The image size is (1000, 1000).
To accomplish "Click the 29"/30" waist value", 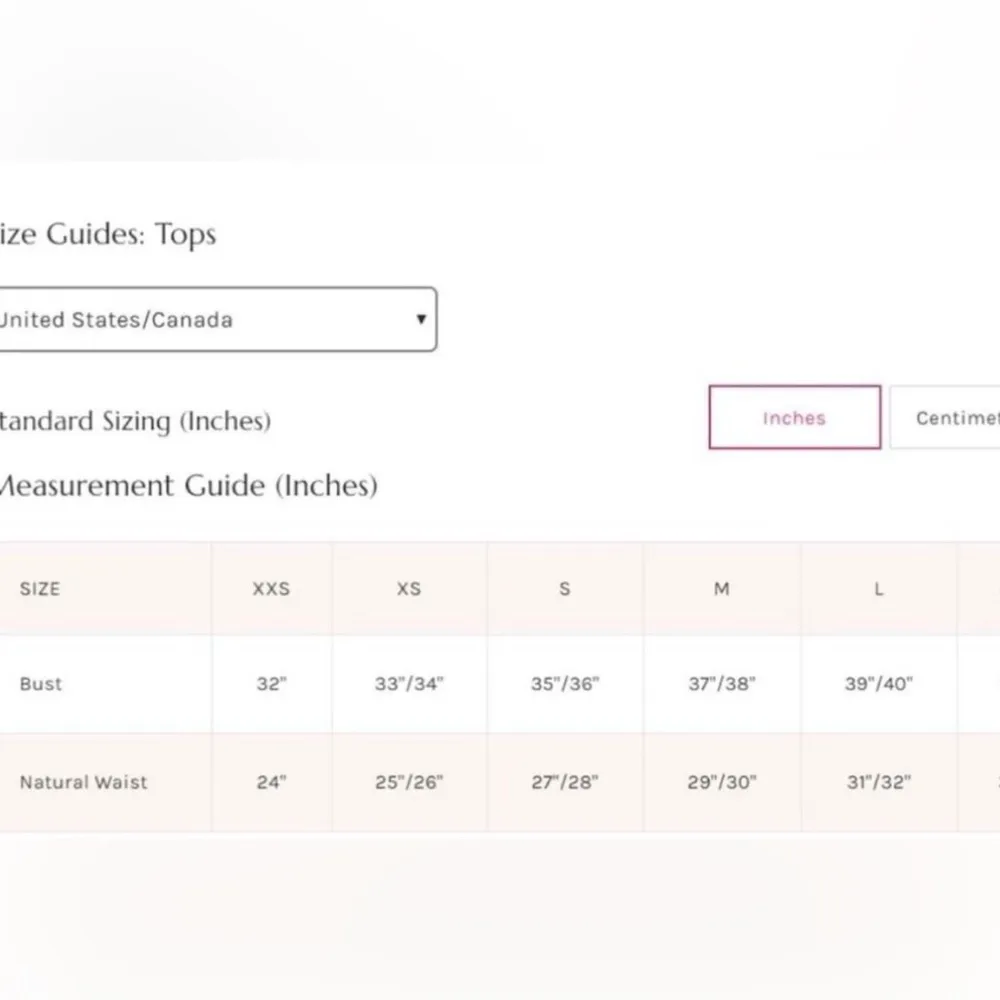I will click(721, 782).
